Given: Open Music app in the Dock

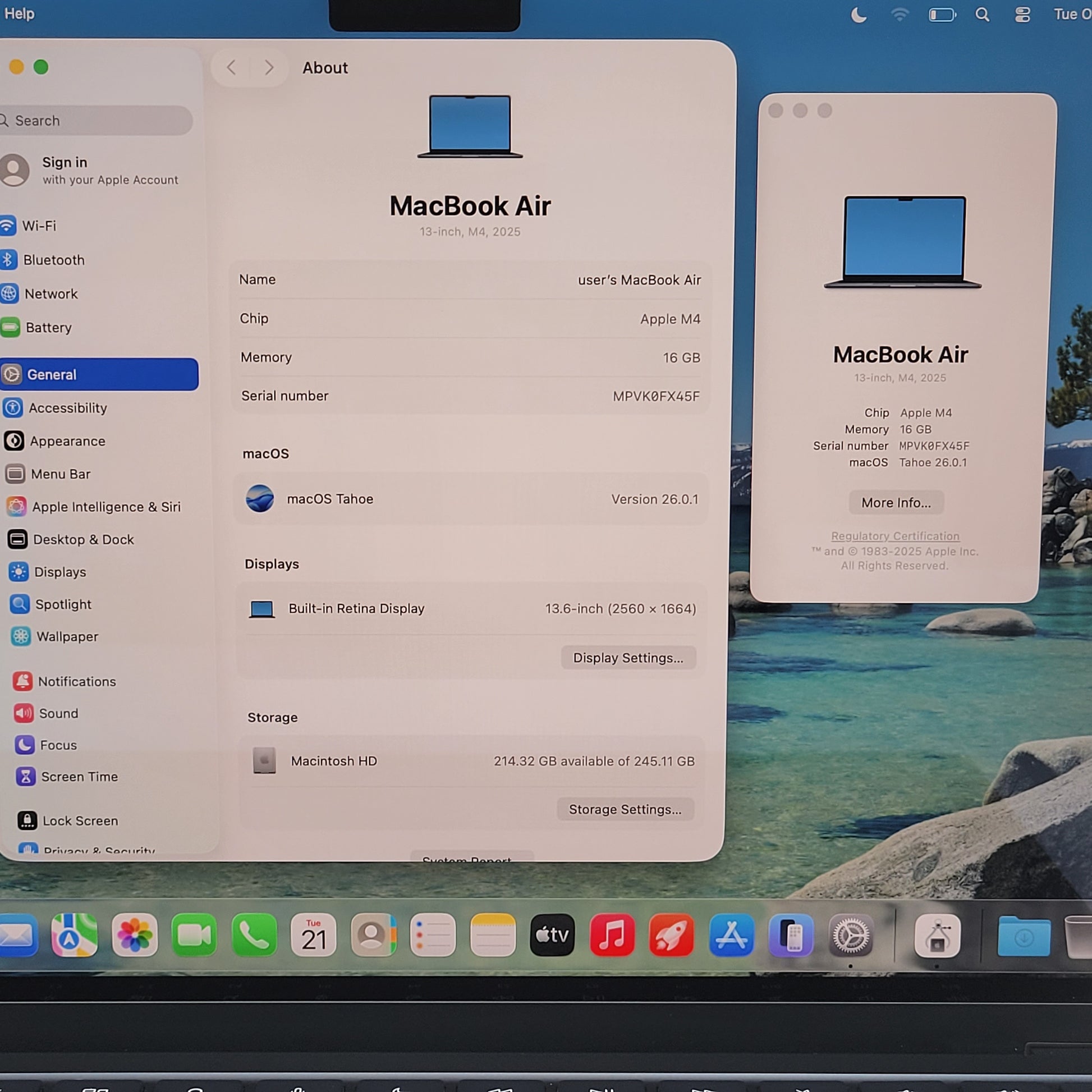Looking at the screenshot, I should point(612,935).
